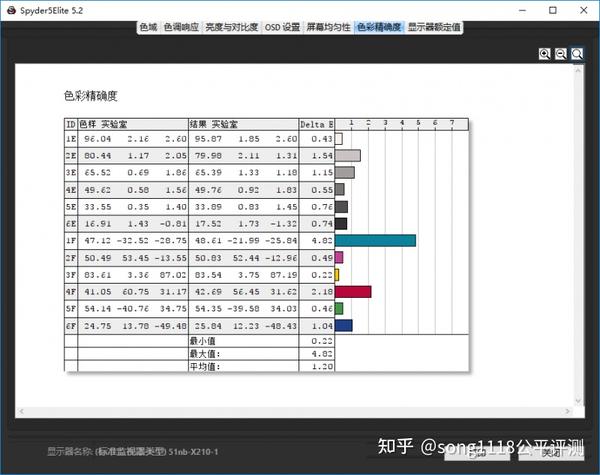Maximize the Spyder5Elite window
600x475 pixels.
click(553, 10)
